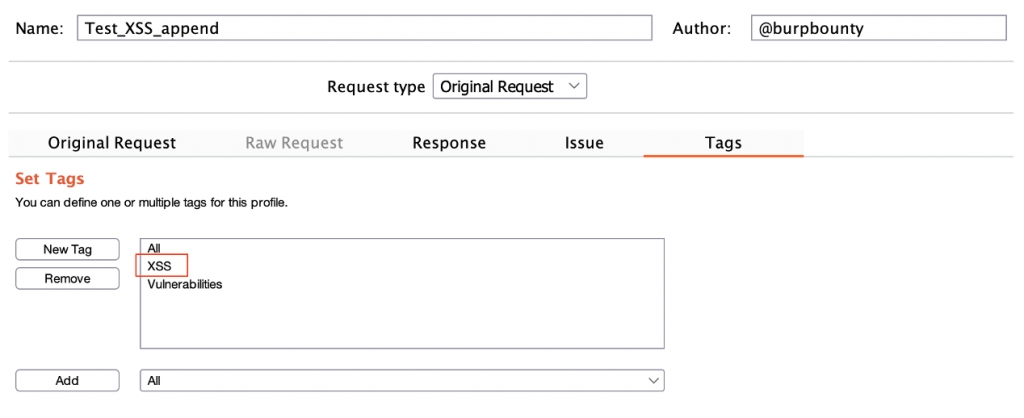Select the All tag in the list

coord(154,248)
